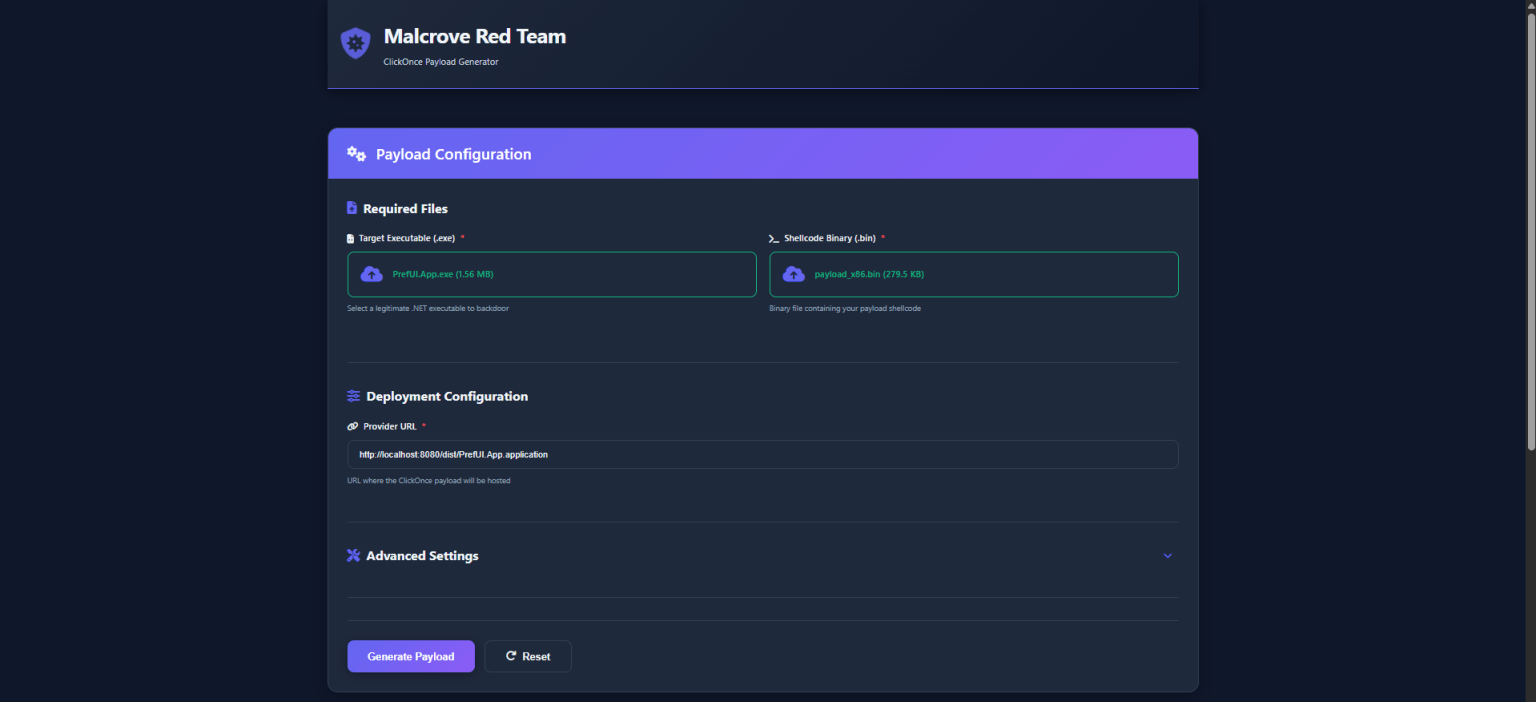Screen dimensions: 1536x702
Task: Click the terminal prompt icon beside Shellcode Binary
Action: point(774,239)
